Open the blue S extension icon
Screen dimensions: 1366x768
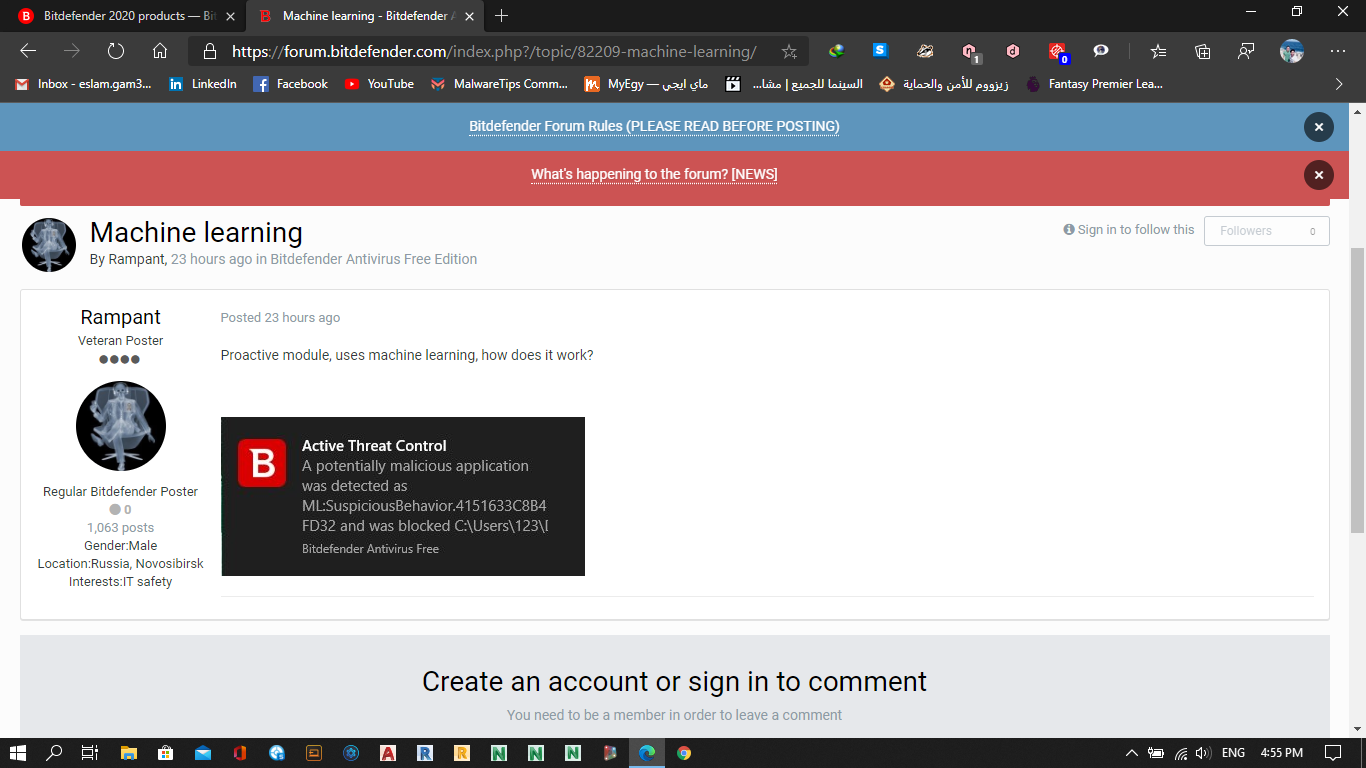tap(880, 51)
